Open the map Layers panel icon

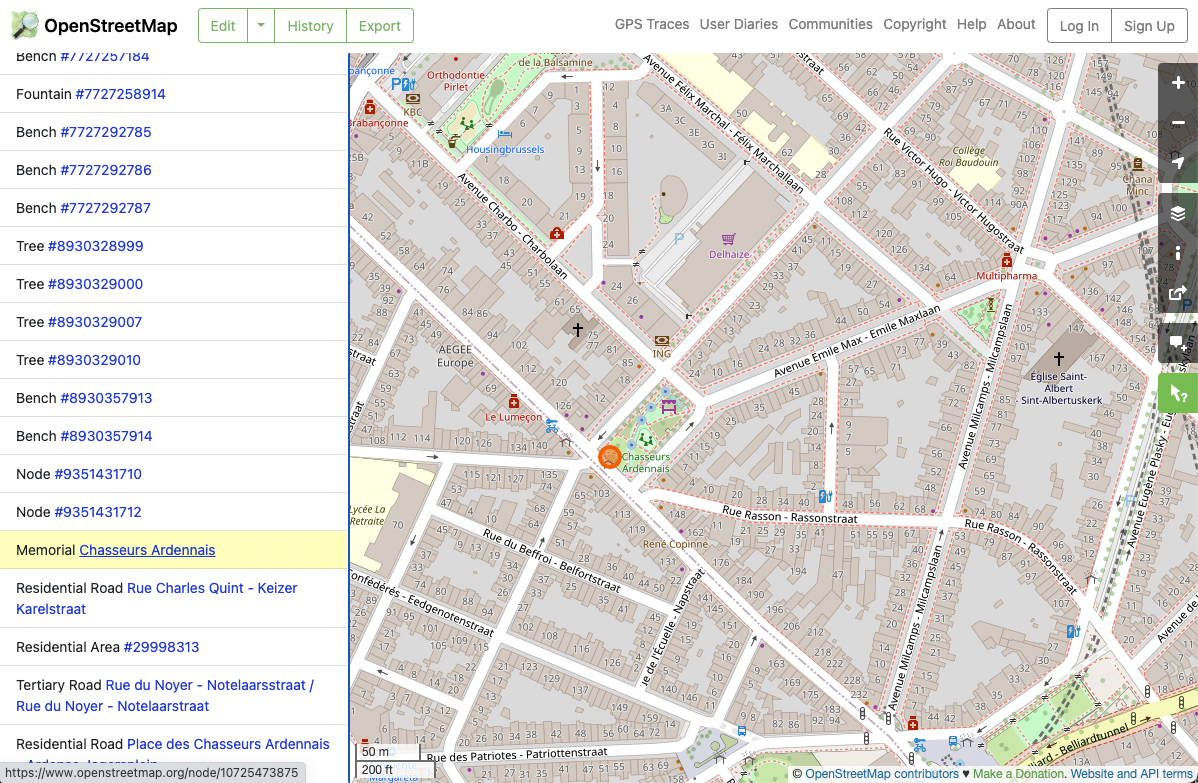[1178, 213]
